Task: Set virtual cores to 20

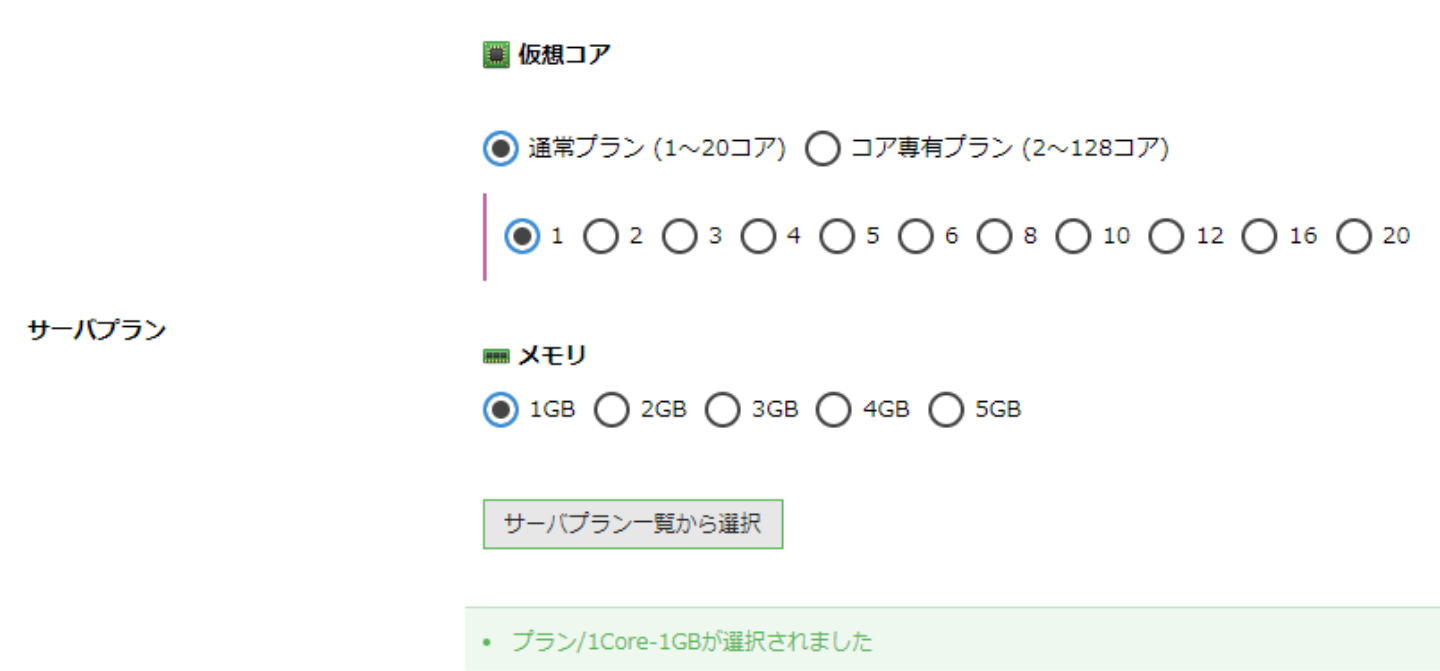Action: [1354, 237]
